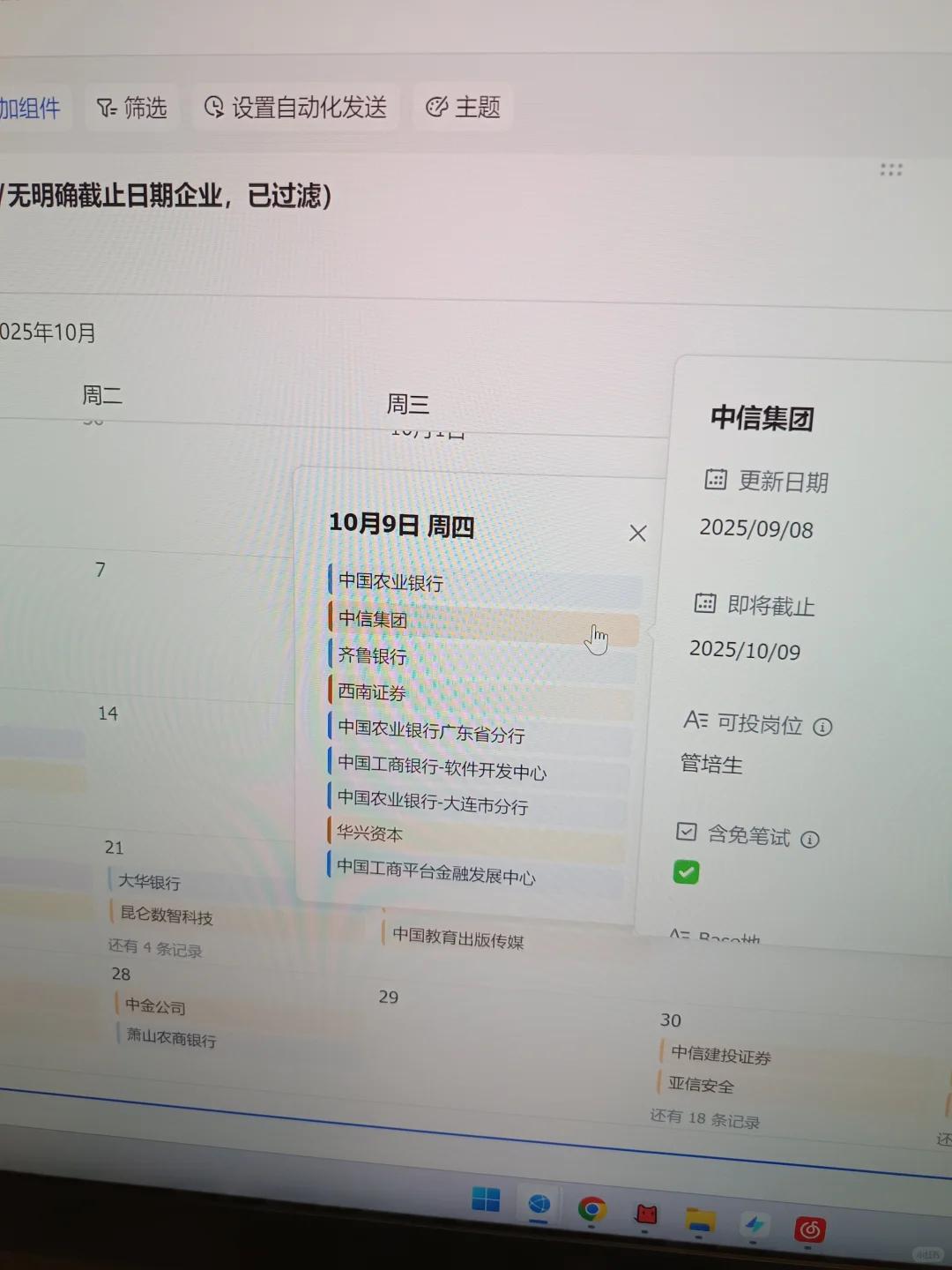This screenshot has height=1270, width=952.
Task: Open the 中国教育出版传媒 calendar entry
Action: [457, 938]
